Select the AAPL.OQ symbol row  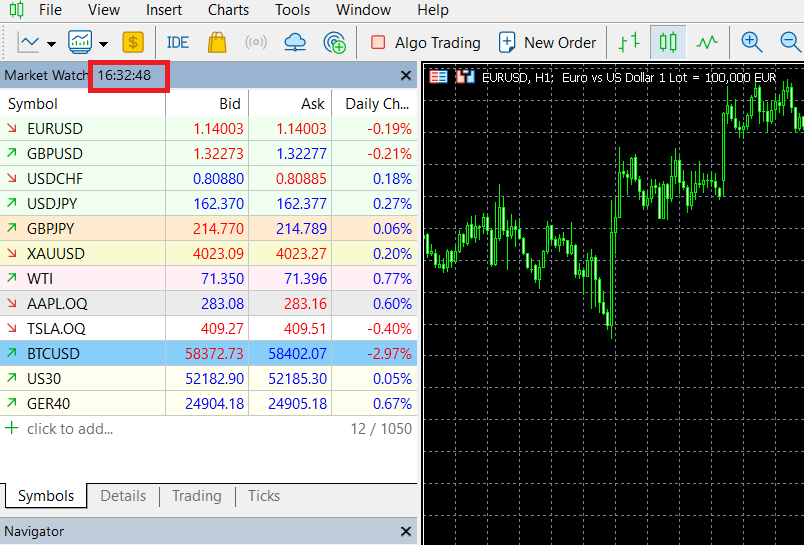pos(208,304)
